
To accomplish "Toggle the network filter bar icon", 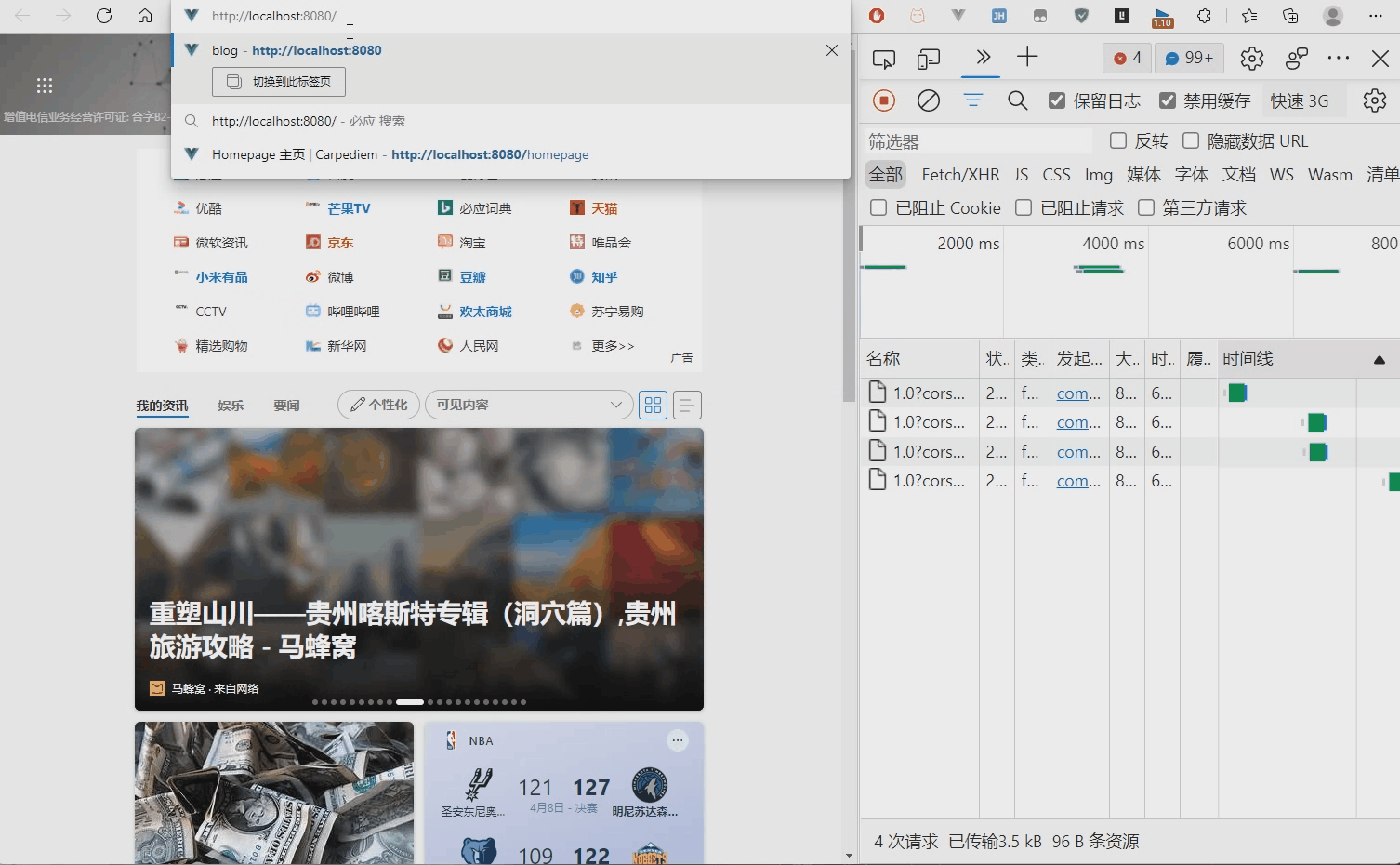I will (x=973, y=100).
